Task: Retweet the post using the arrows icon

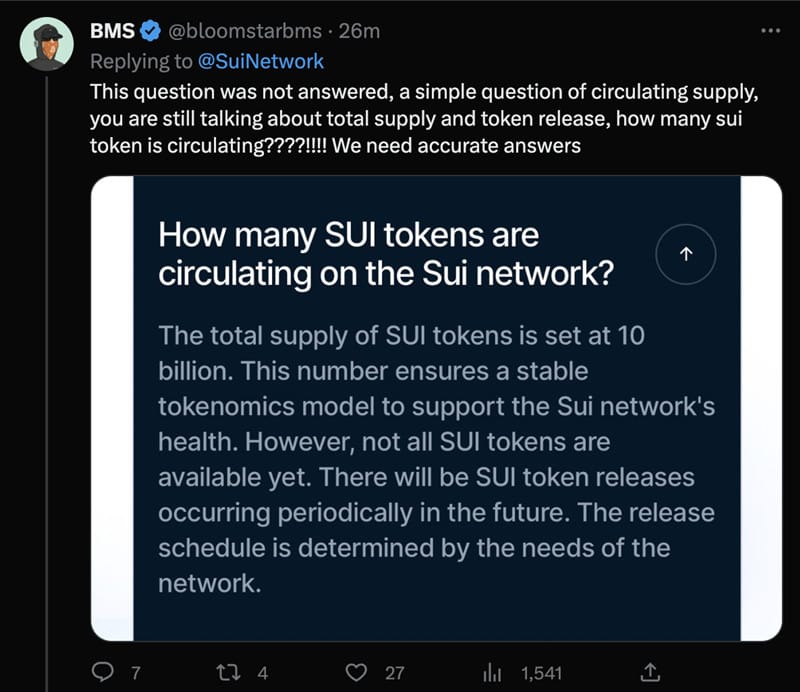Action: tap(228, 673)
